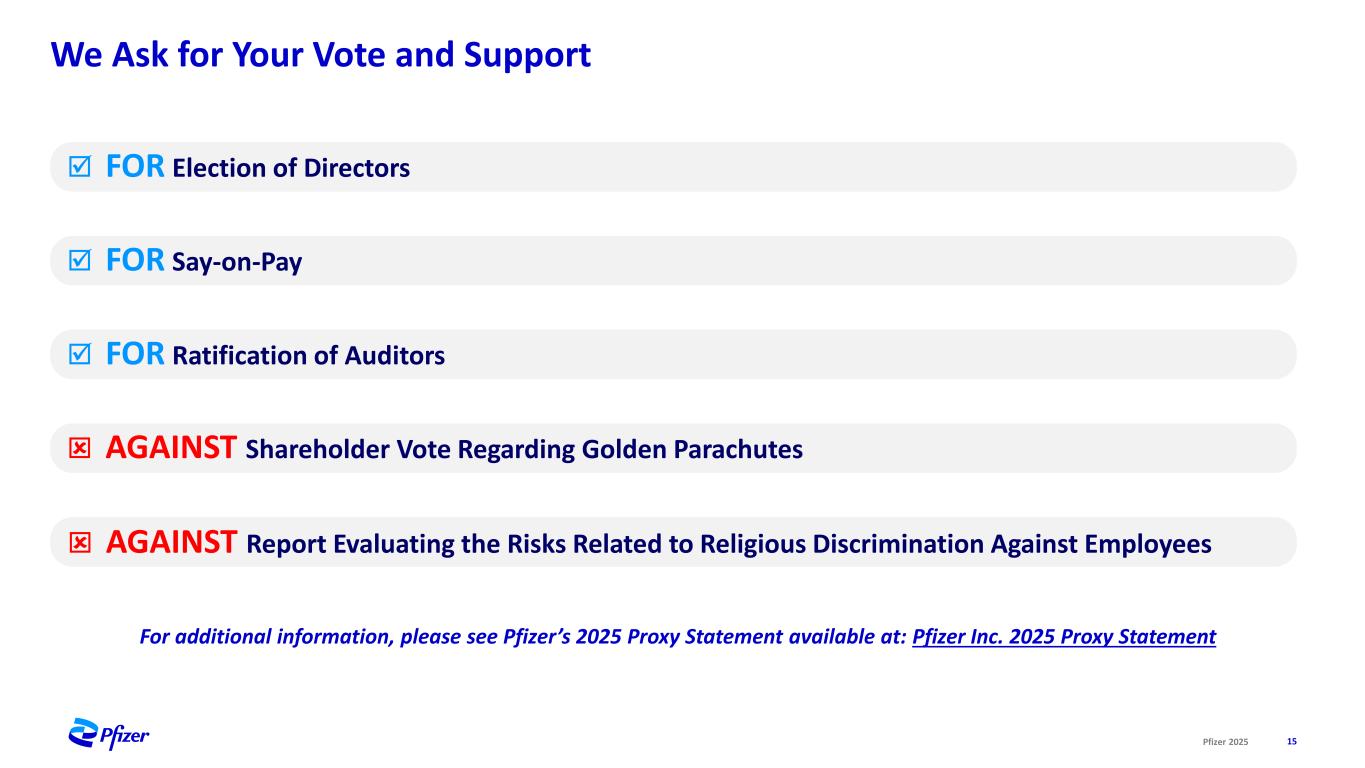
Task: Click the 'Pfizer 2025' footer text
Action: tap(1226, 741)
